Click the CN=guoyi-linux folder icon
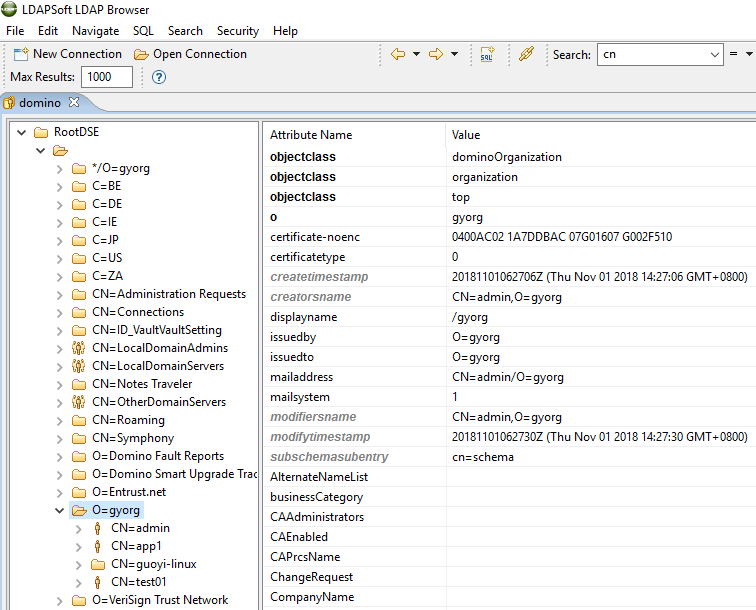756x610 pixels. point(98,564)
